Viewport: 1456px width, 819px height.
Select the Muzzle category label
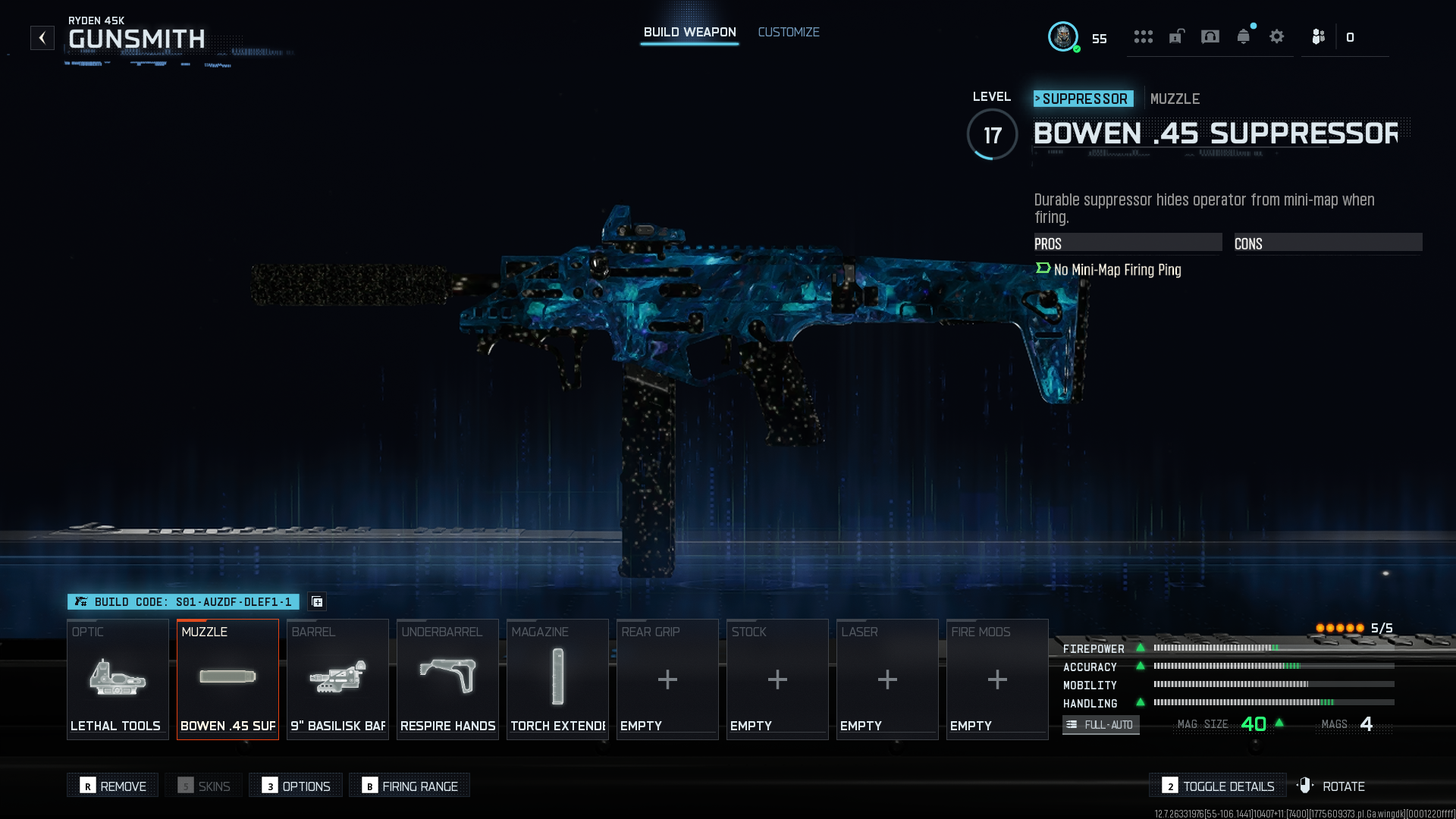(x=1175, y=99)
